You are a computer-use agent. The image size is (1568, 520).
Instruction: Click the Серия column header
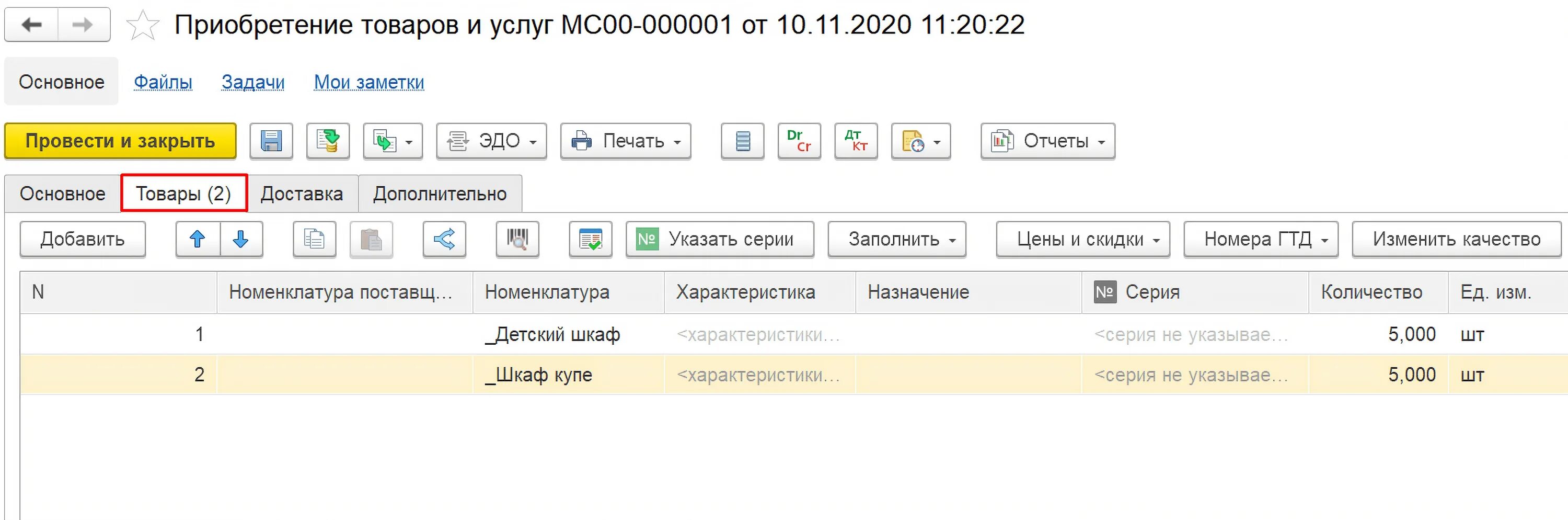click(x=1195, y=292)
